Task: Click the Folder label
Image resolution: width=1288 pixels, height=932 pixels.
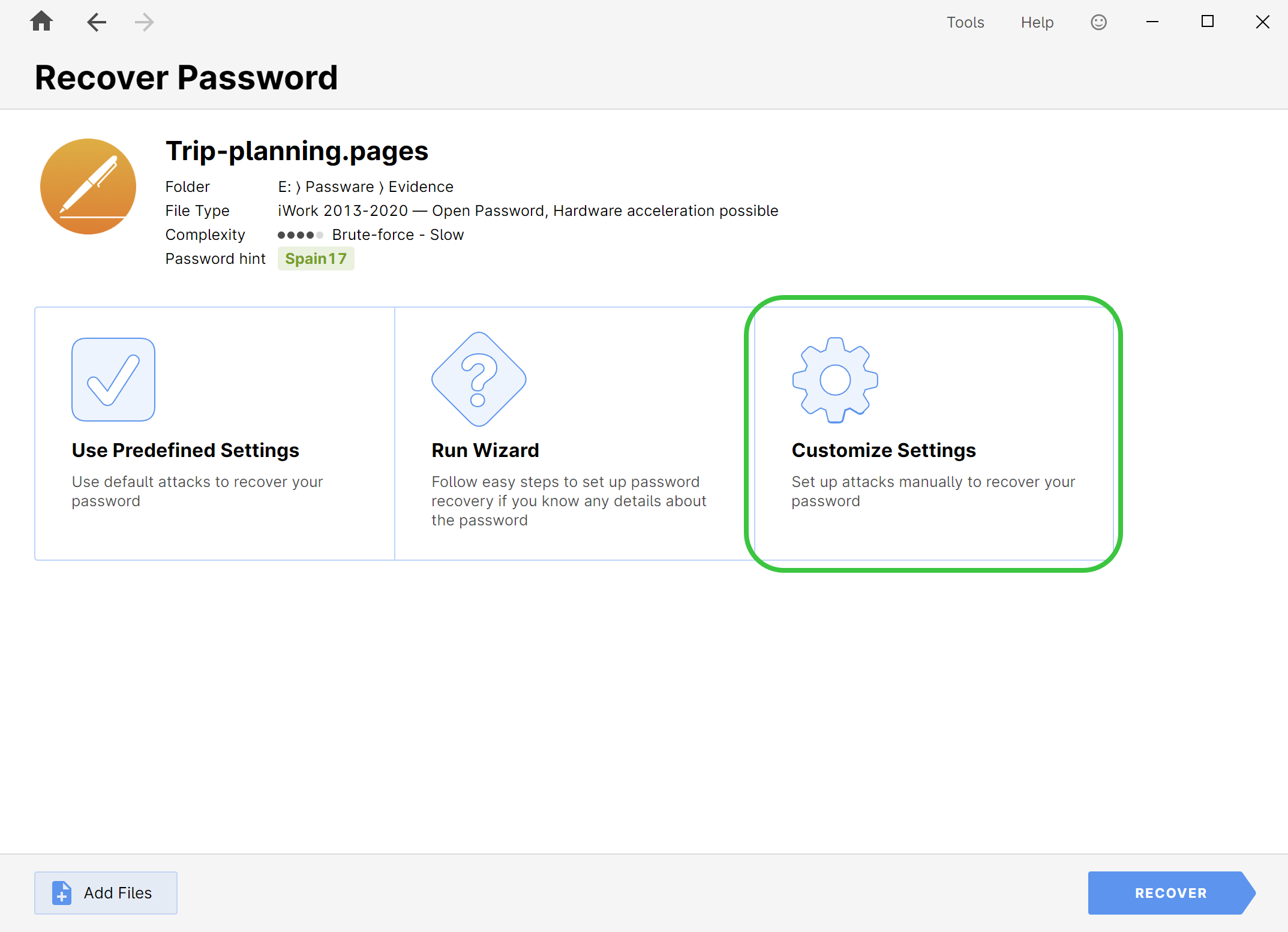Action: point(187,187)
